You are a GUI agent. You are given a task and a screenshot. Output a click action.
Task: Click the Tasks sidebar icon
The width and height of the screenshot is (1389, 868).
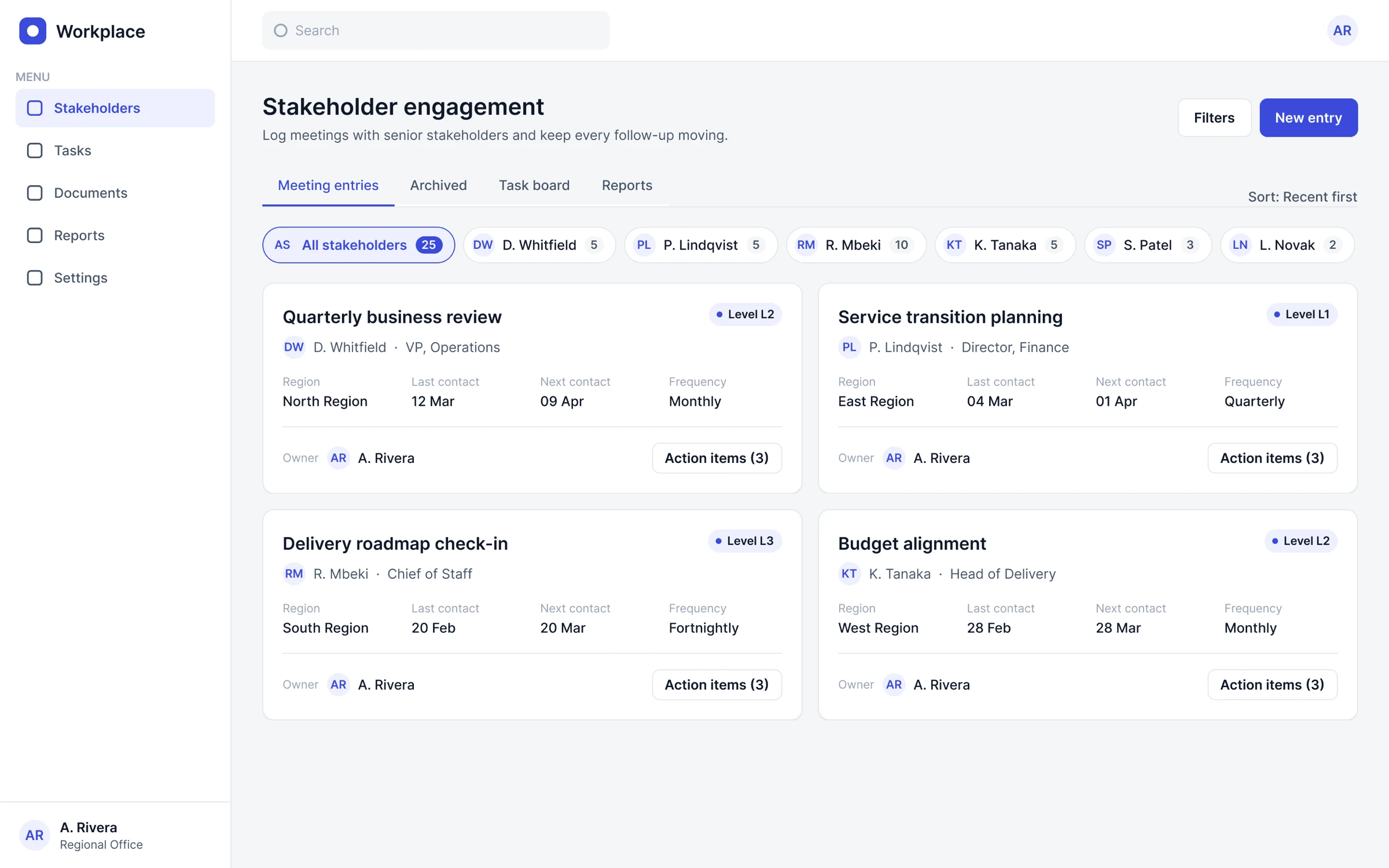35,150
